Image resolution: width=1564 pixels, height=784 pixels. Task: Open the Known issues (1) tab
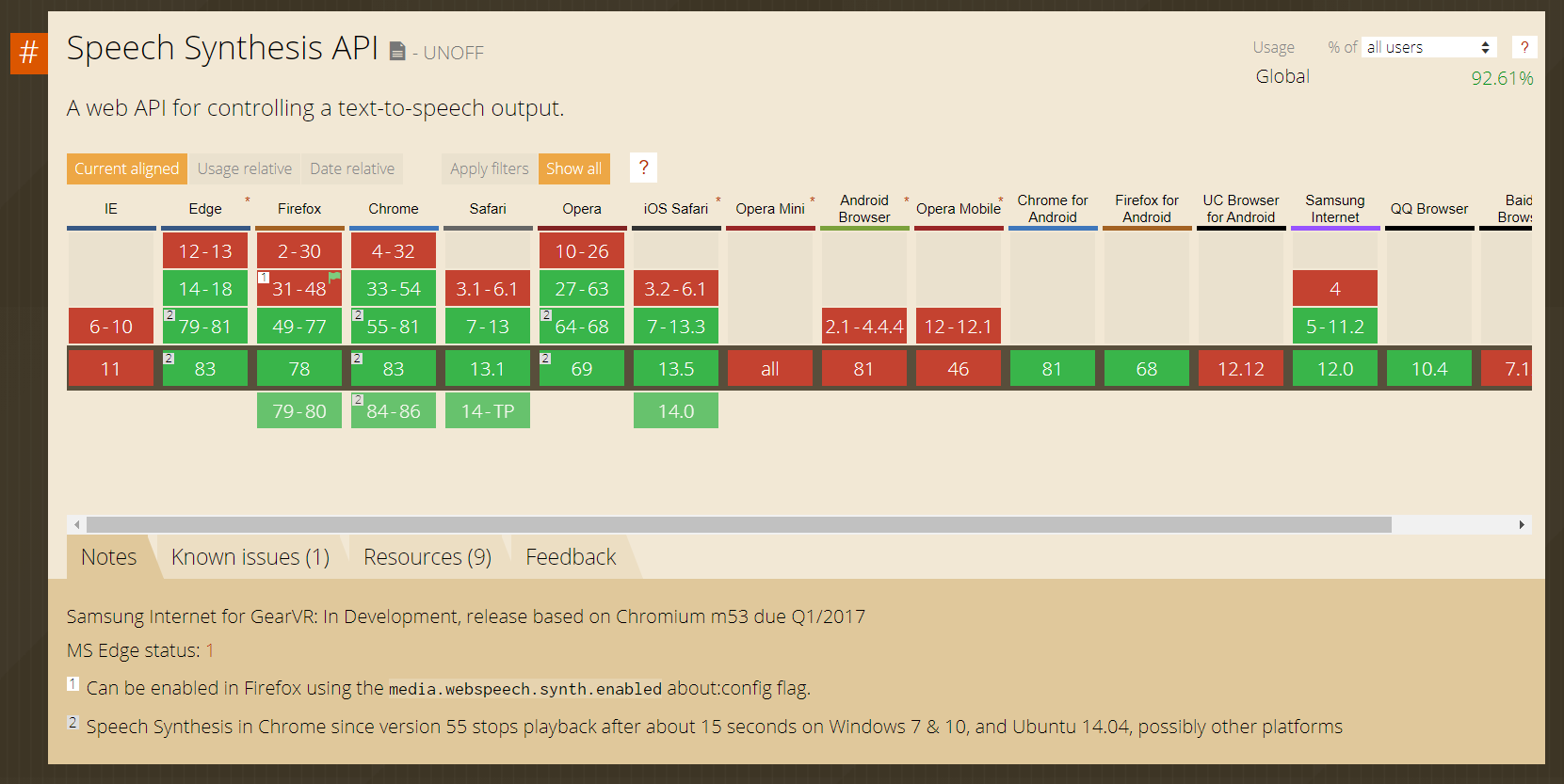click(x=250, y=557)
